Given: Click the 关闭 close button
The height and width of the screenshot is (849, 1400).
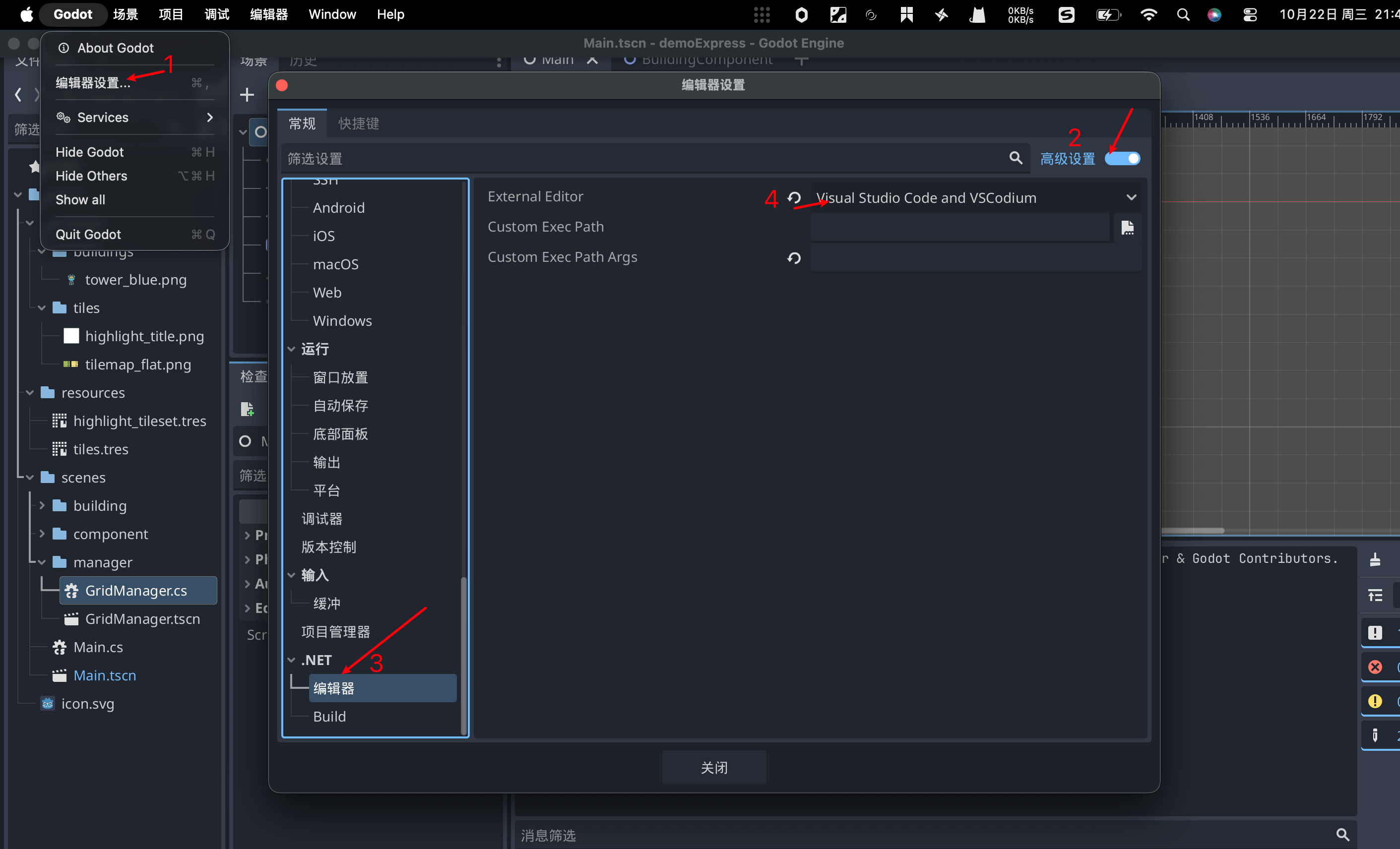Looking at the screenshot, I should click(x=713, y=767).
